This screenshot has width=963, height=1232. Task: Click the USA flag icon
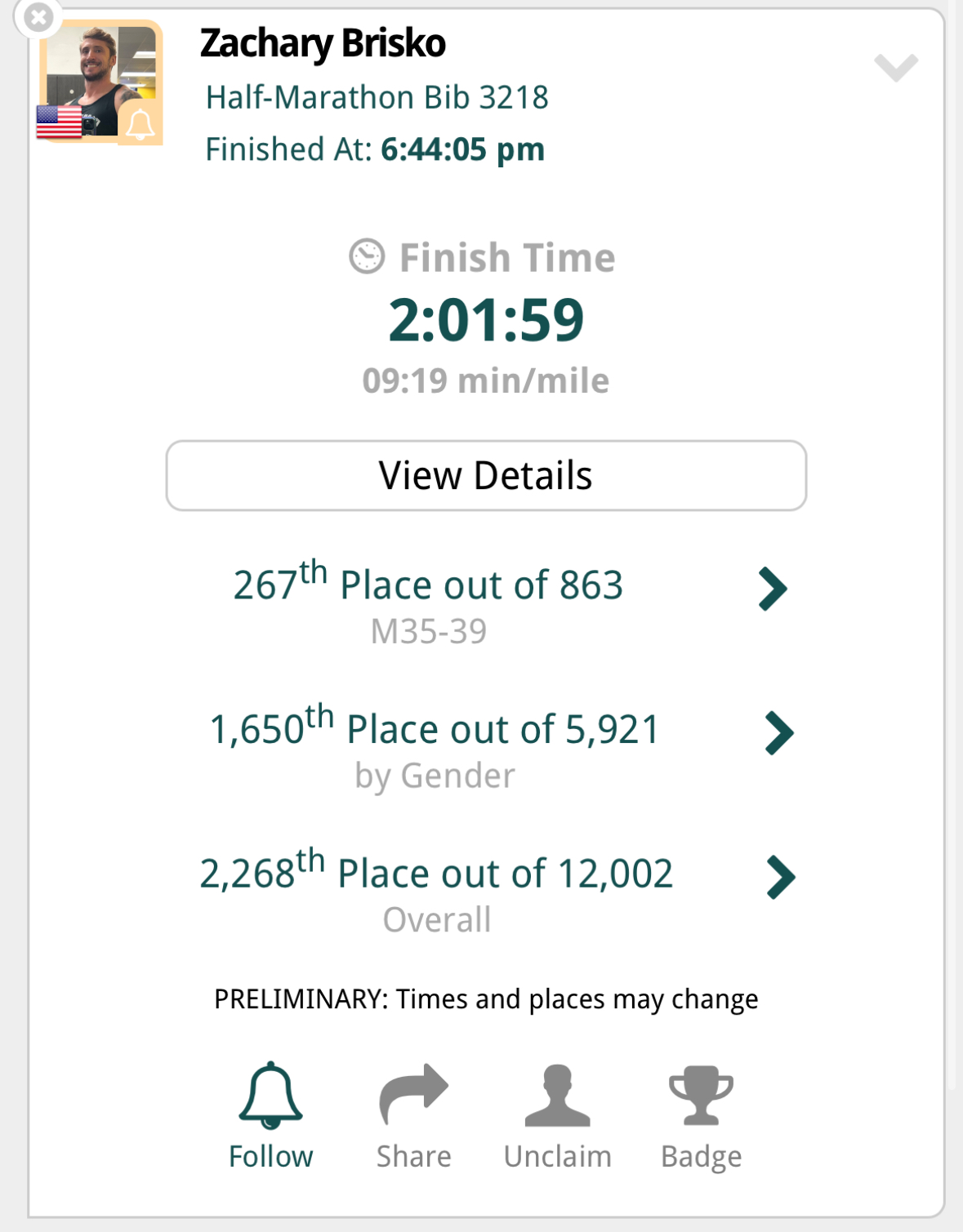59,122
